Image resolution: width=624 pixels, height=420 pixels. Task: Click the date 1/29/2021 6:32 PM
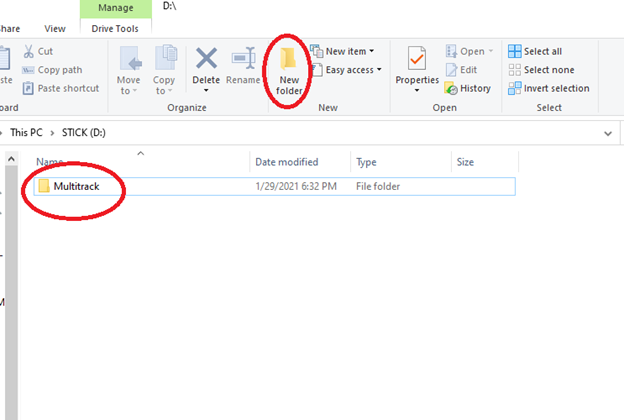coord(296,186)
